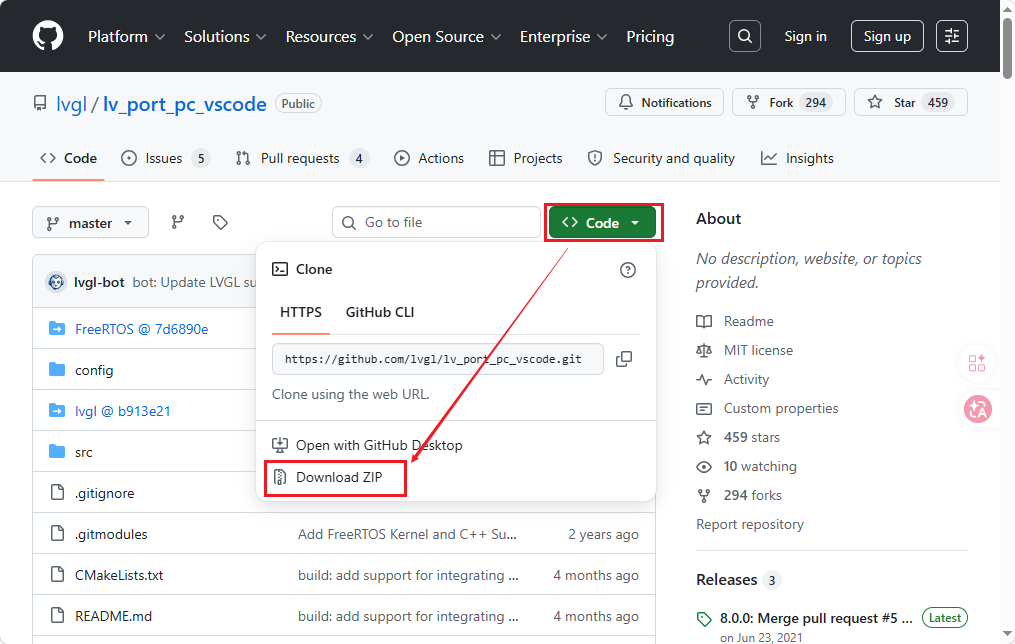Open the lvgl owner link
The width and height of the screenshot is (1015, 644).
[71, 104]
